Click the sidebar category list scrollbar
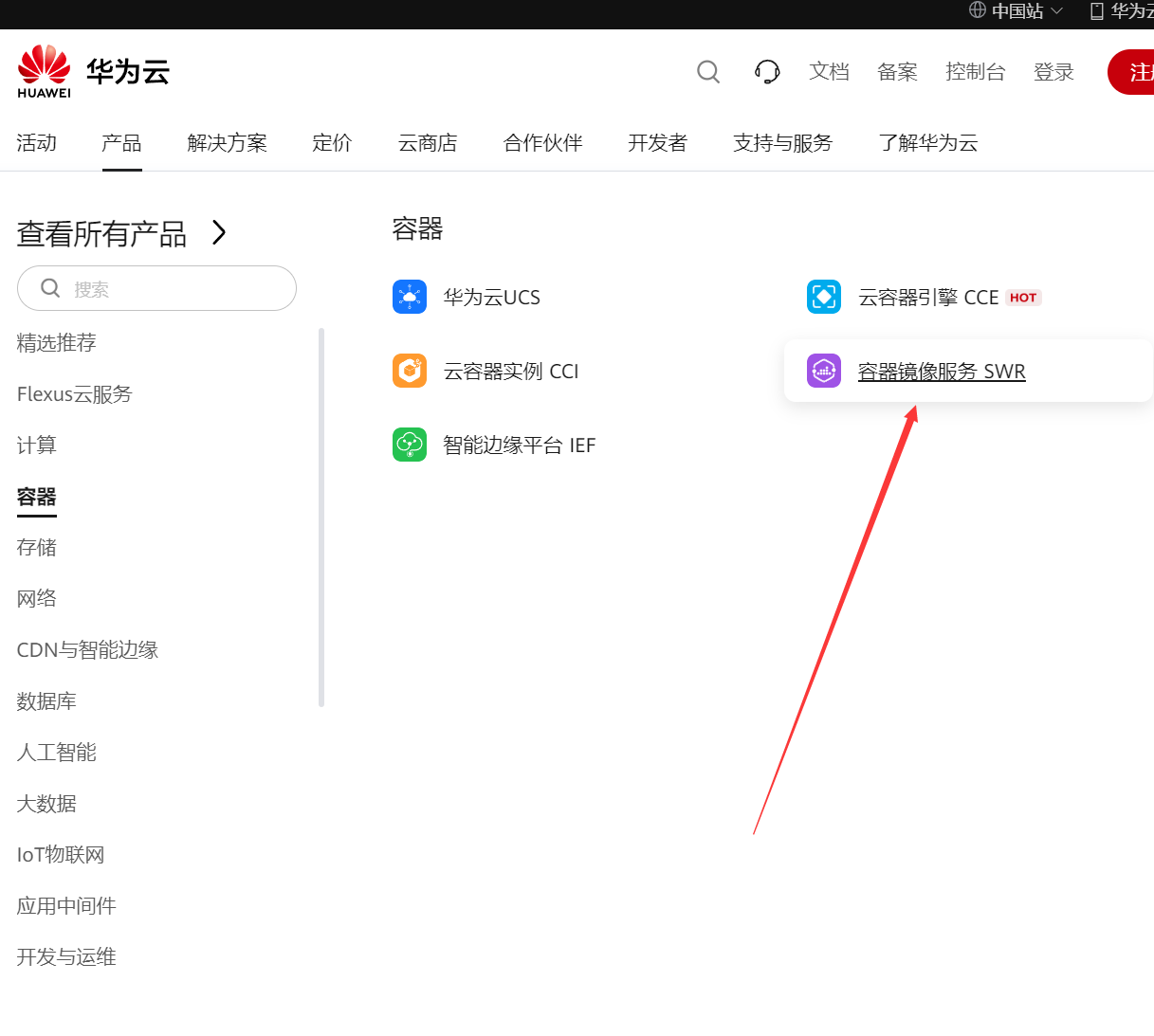The width and height of the screenshot is (1154, 1036). tap(321, 518)
